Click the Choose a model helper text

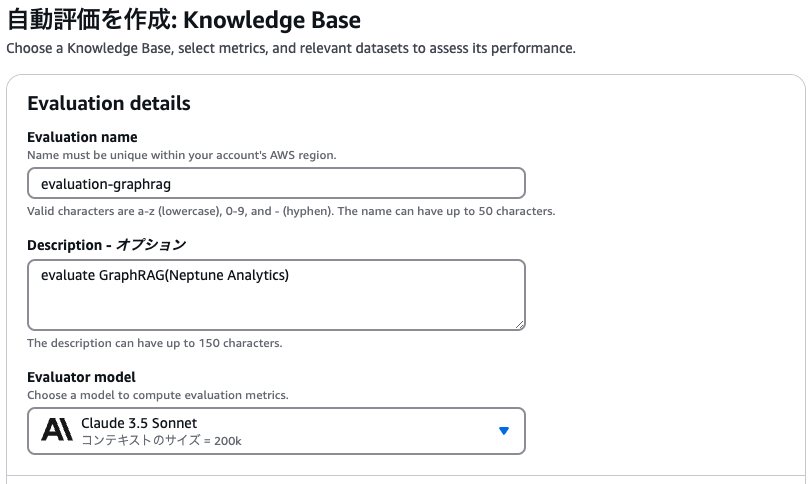pyautogui.click(x=158, y=395)
